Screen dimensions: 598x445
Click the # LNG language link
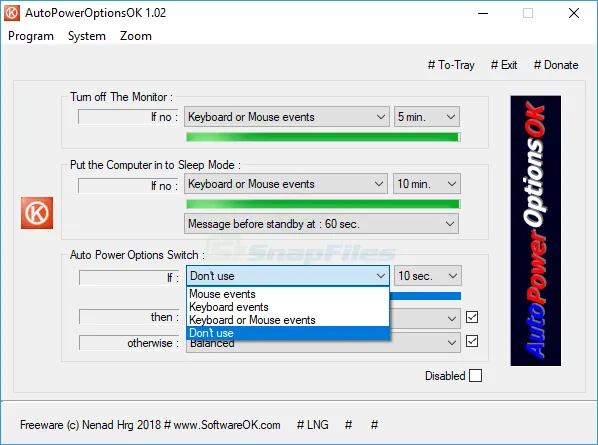click(313, 425)
